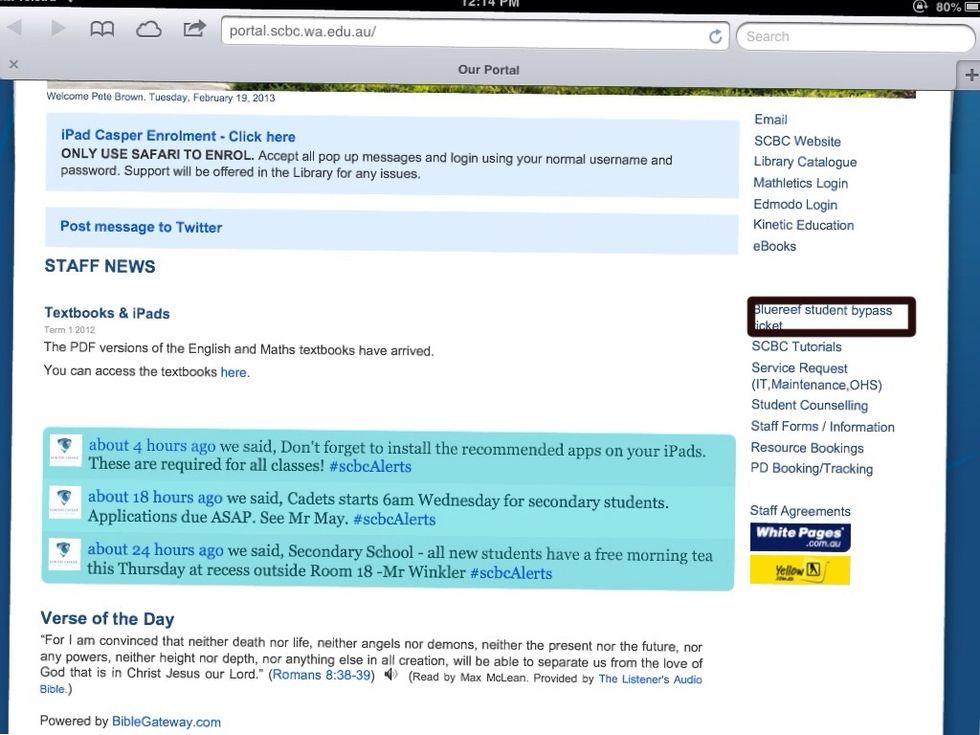
Task: Open the Edmodo Login link
Action: pos(795,204)
